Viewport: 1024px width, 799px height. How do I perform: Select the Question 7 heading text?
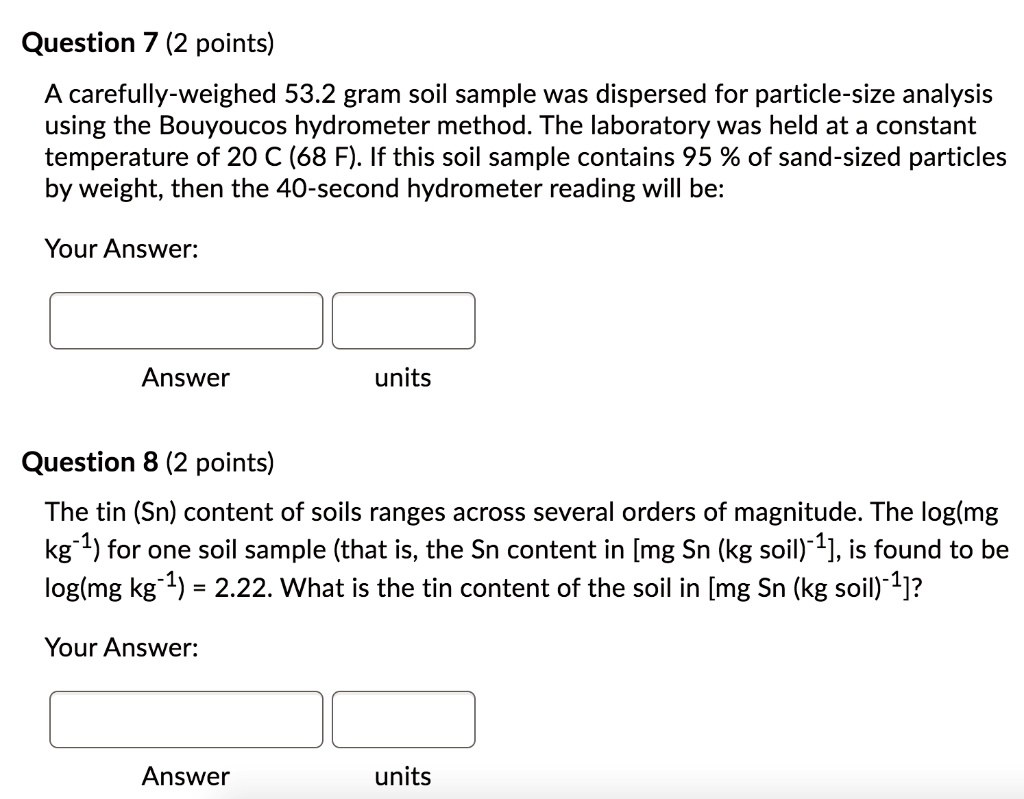click(x=88, y=42)
